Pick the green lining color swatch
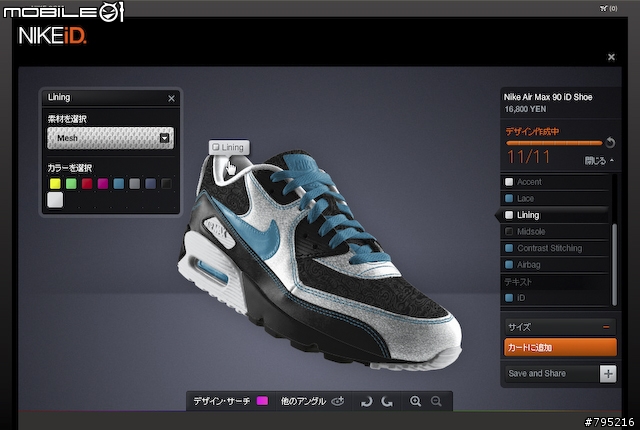The width and height of the screenshot is (640, 430). (71, 184)
